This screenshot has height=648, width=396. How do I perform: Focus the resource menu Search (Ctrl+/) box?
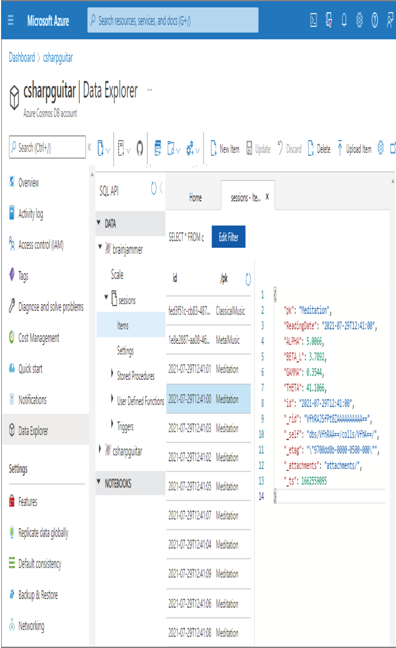click(x=47, y=147)
